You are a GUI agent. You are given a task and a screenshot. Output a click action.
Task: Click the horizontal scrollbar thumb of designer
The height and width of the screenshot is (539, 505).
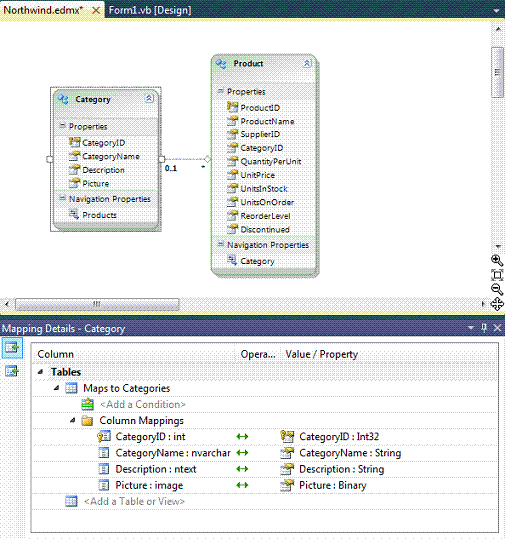(97, 304)
